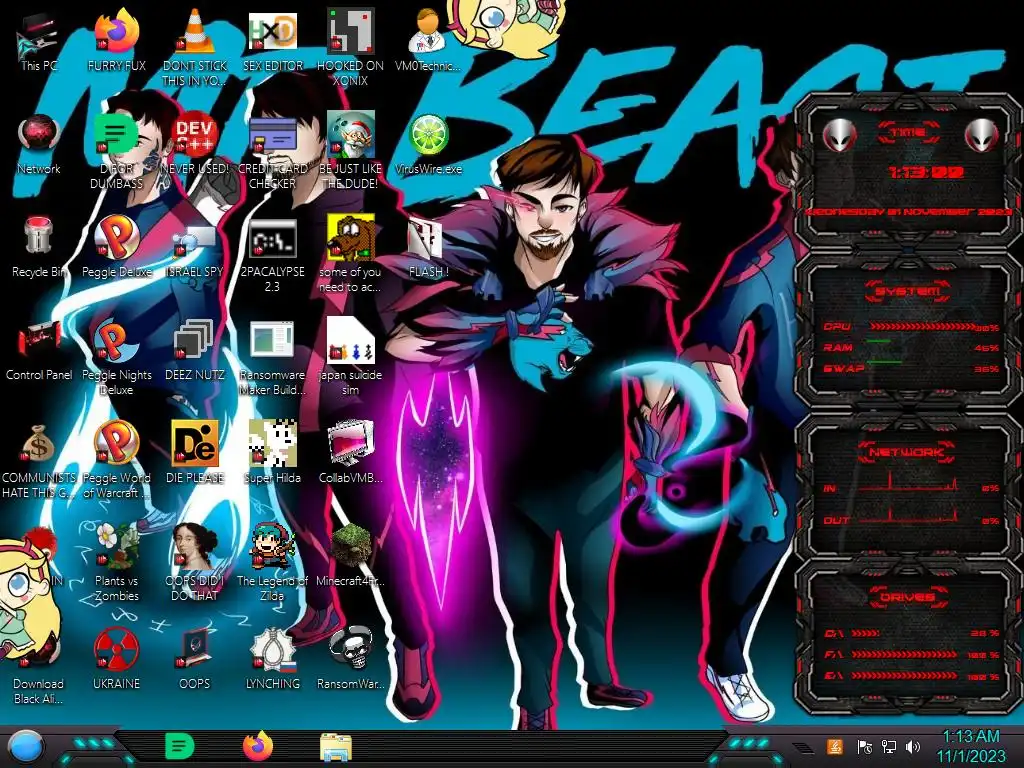Screen dimensions: 1024x768
Task: Open the RansomWar skull icon
Action: (x=350, y=660)
